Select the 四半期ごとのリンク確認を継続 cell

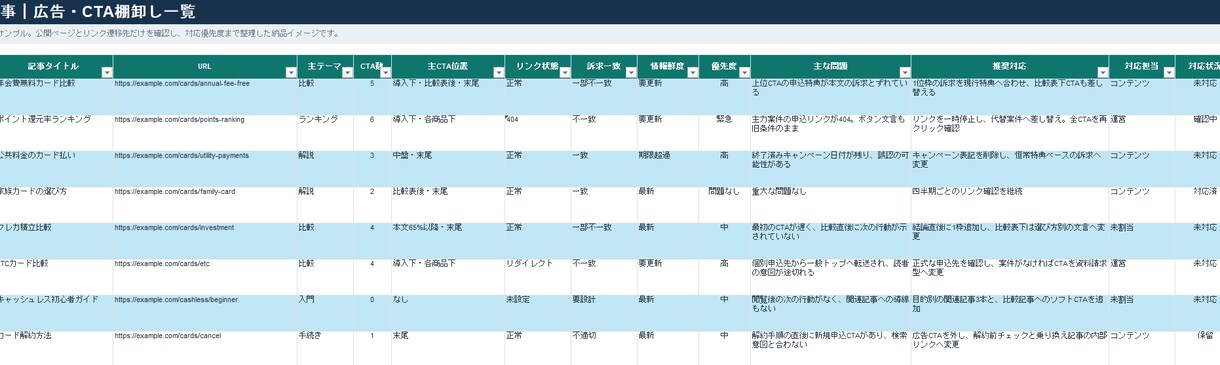pyautogui.click(x=1010, y=205)
